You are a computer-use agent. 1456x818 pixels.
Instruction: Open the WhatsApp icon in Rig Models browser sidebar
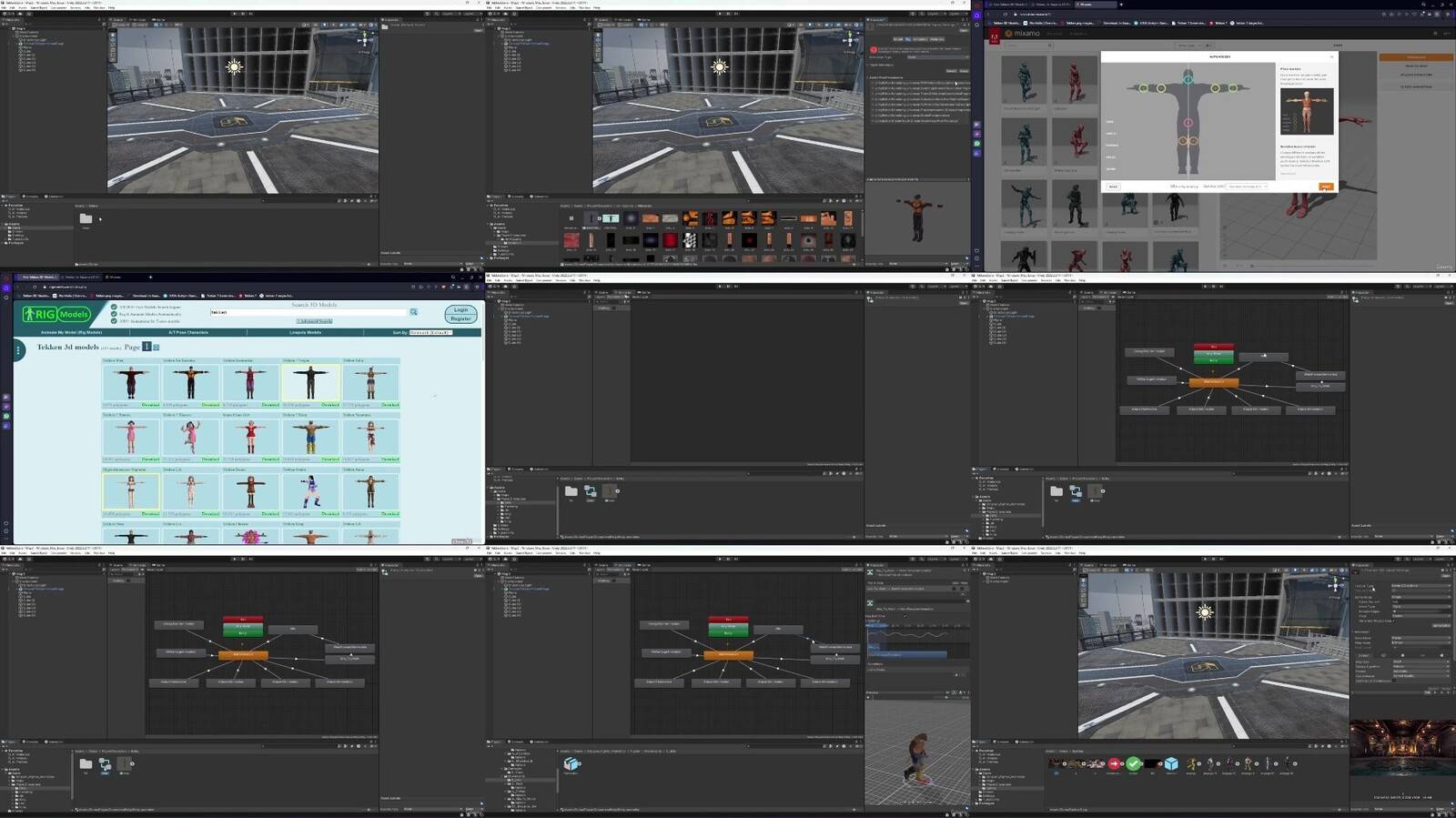(x=6, y=416)
